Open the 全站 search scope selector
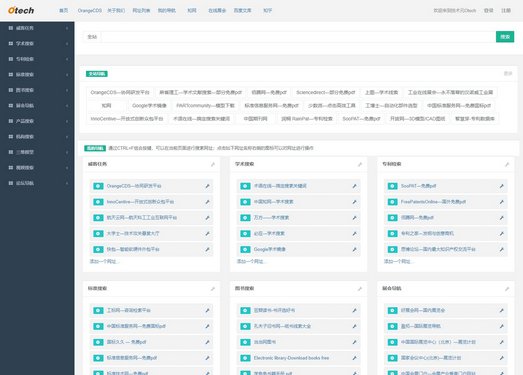 (92, 37)
